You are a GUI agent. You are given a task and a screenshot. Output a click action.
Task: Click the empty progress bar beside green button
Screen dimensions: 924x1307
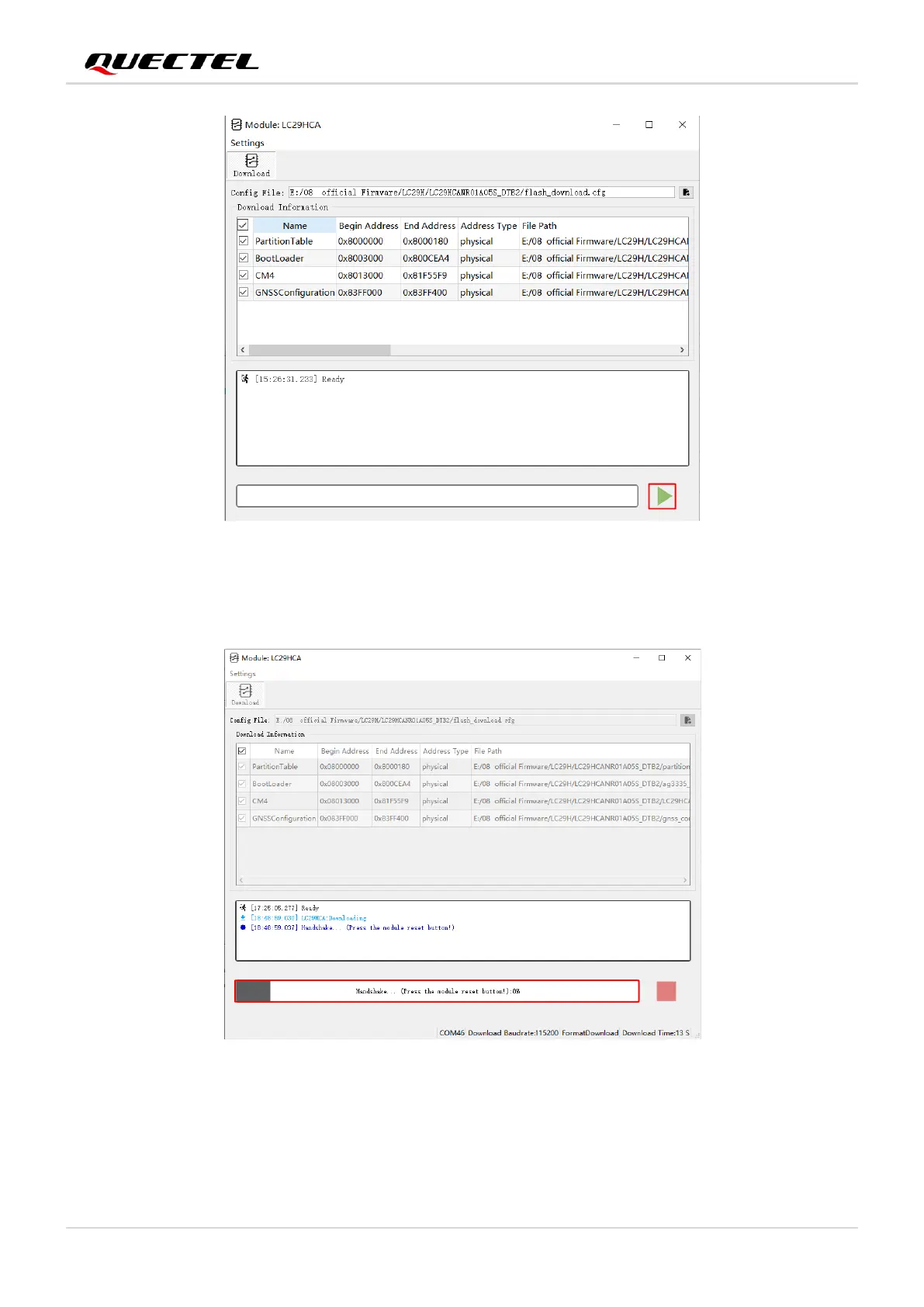point(437,496)
